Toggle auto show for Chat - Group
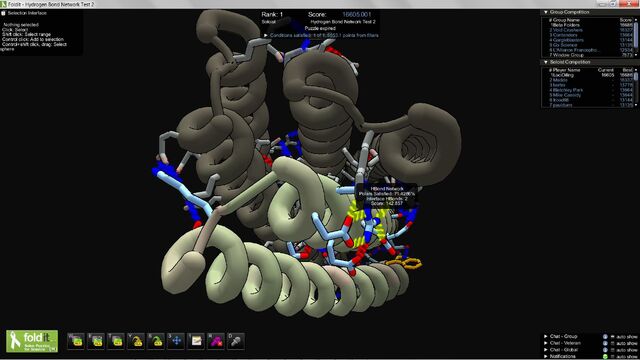This screenshot has width=640, height=360. pyautogui.click(x=612, y=337)
